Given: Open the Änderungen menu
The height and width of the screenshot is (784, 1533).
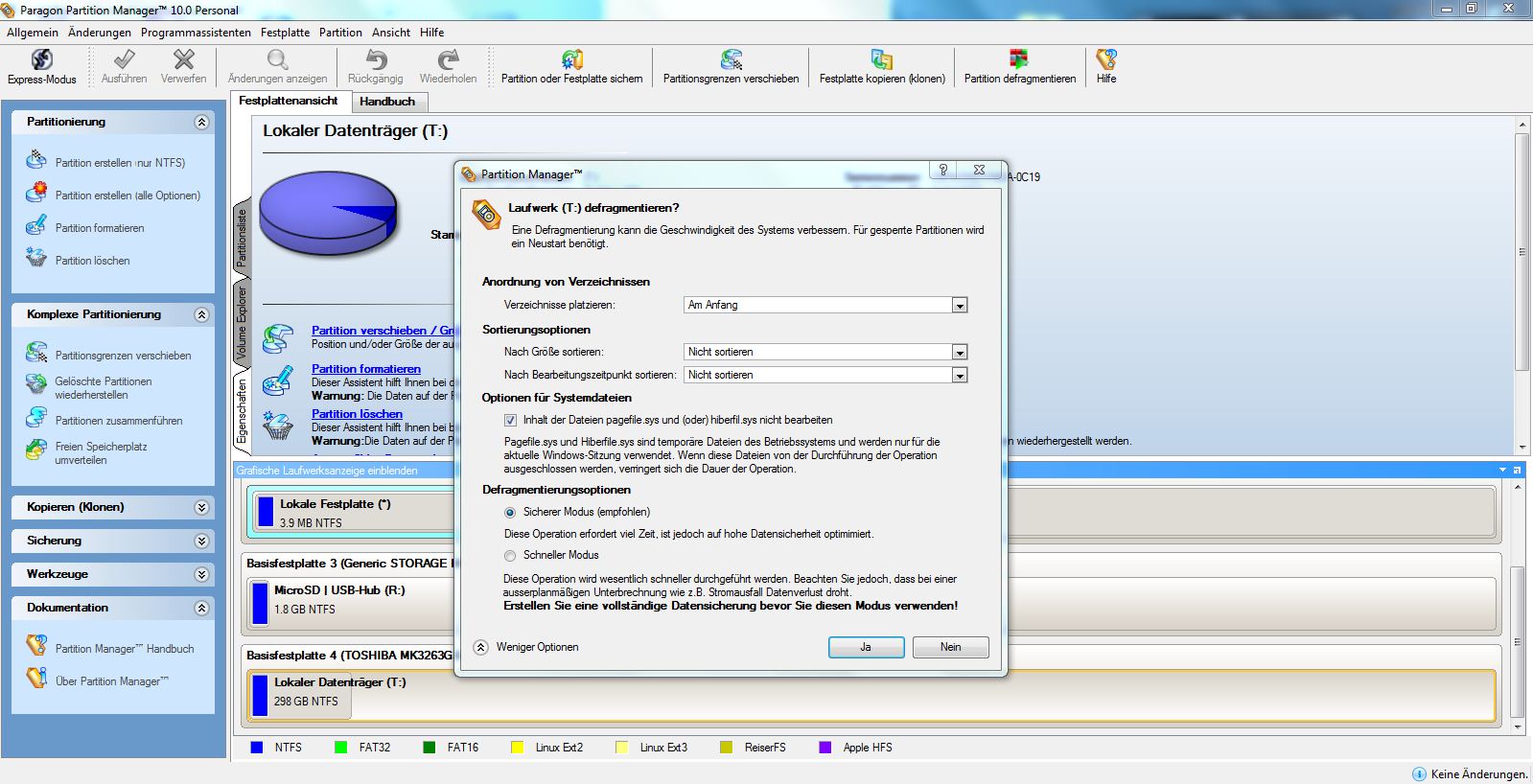Looking at the screenshot, I should 100,32.
